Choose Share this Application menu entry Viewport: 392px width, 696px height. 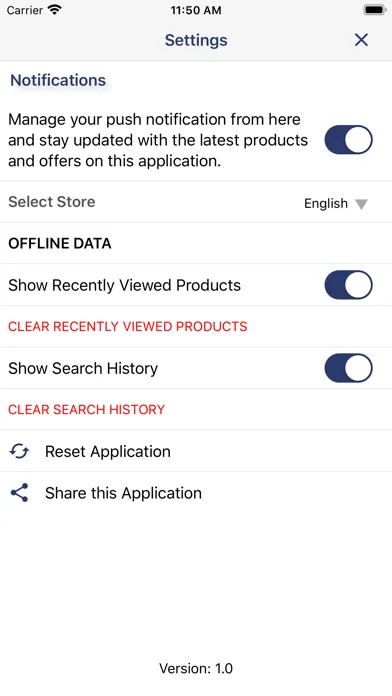[196, 493]
